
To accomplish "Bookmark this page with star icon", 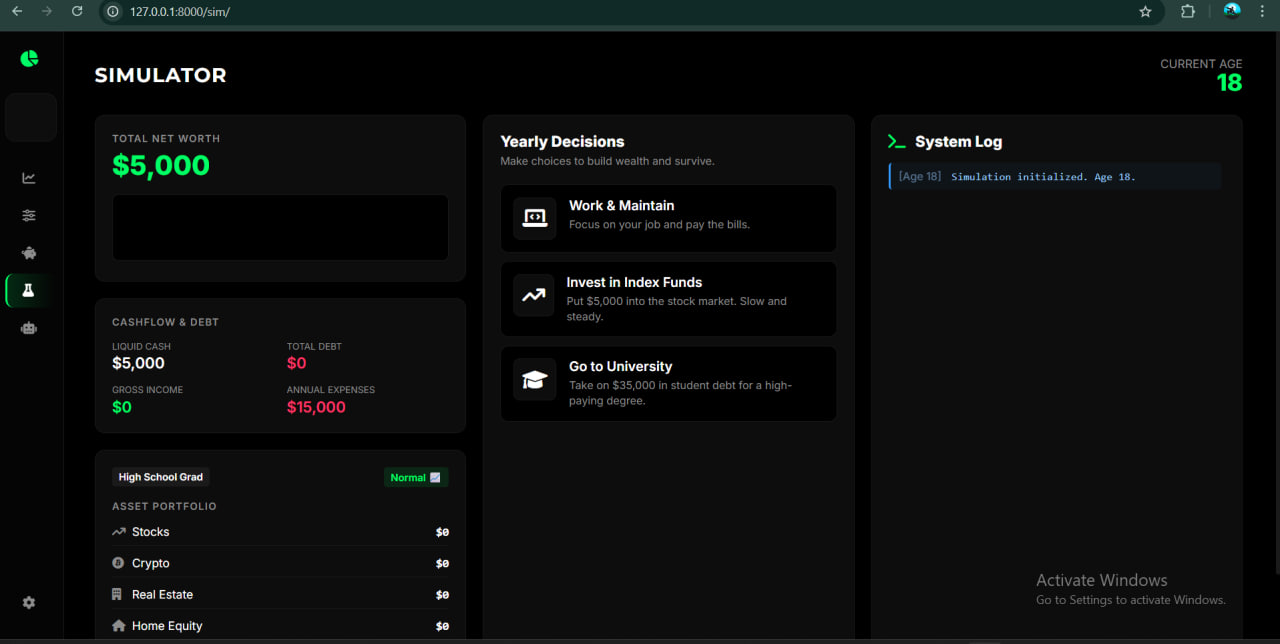I will pyautogui.click(x=1145, y=11).
